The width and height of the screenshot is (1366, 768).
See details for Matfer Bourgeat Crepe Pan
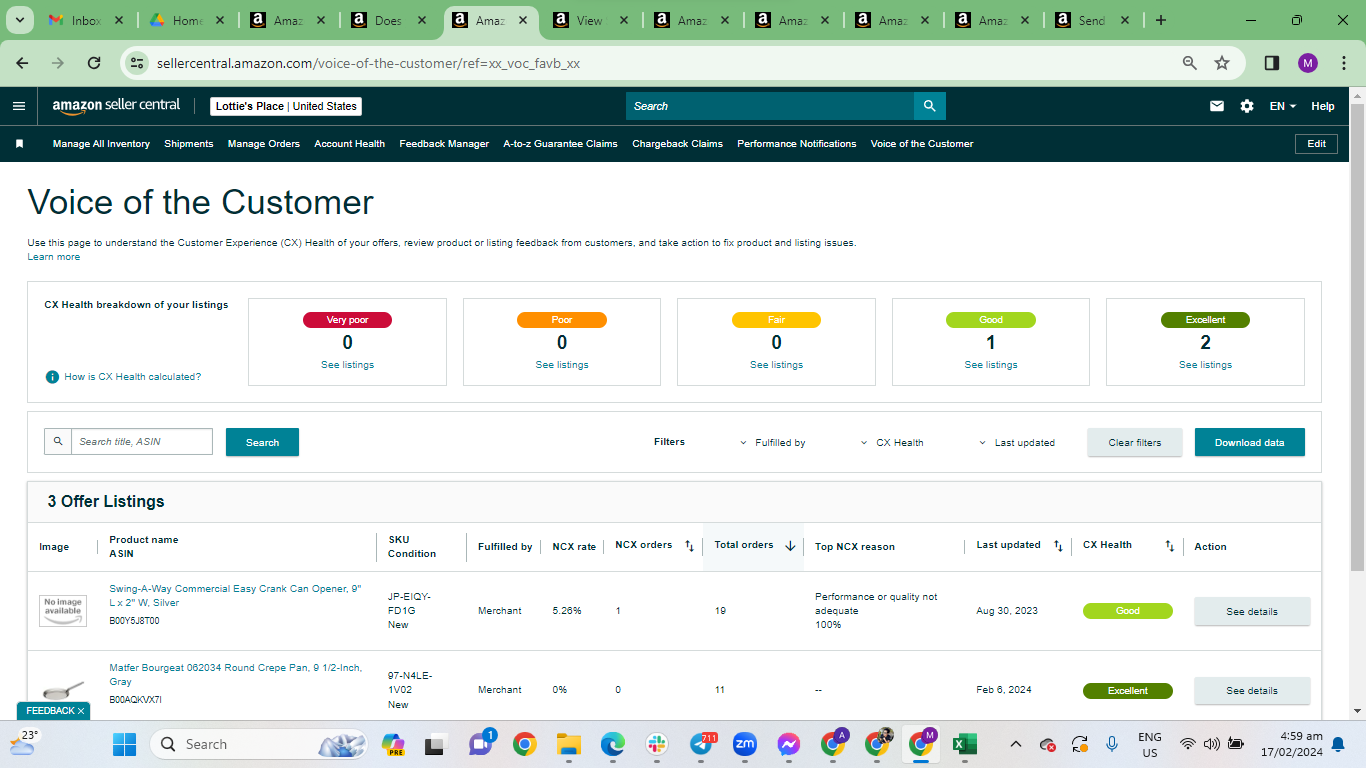point(1252,690)
